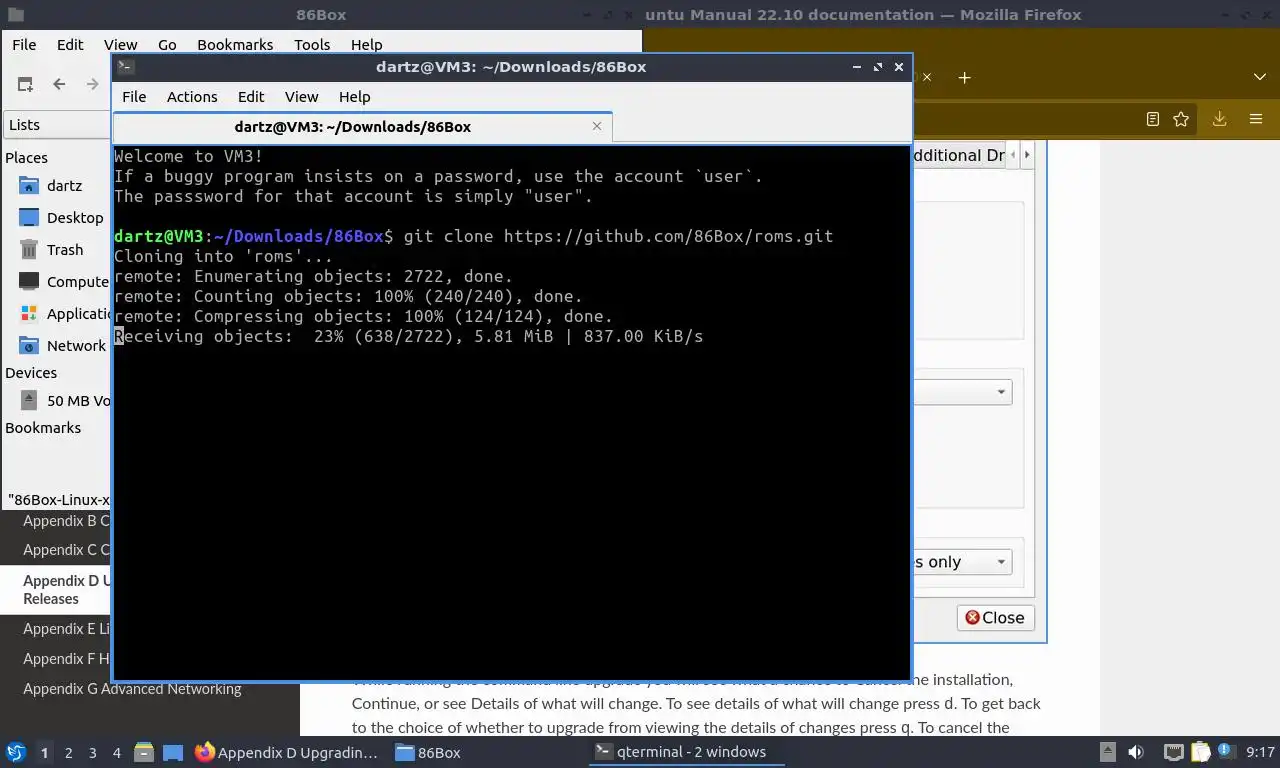Switch to workspace 1
Screen dimensions: 1280x768
click(44, 752)
